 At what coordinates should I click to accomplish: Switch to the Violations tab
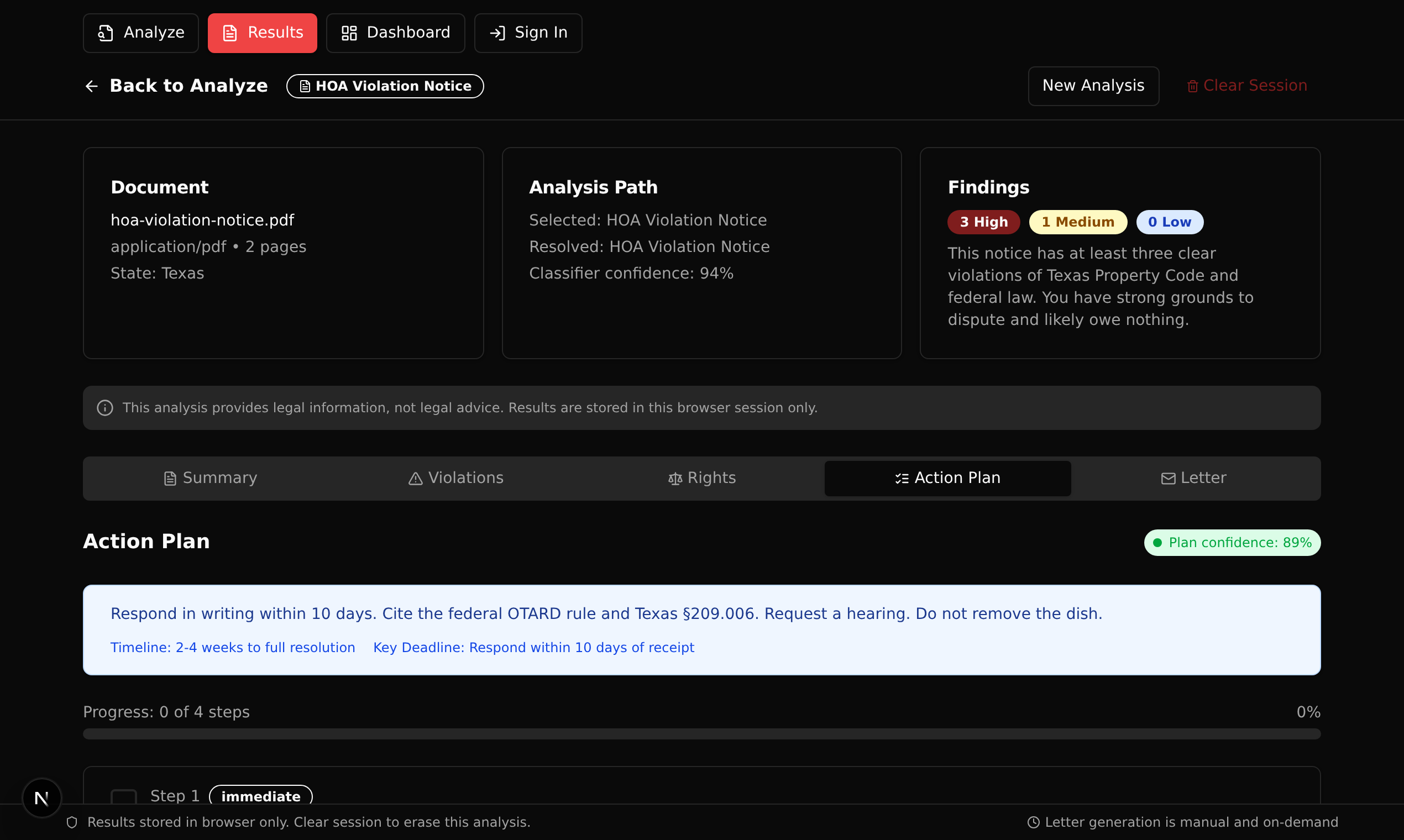(x=455, y=478)
